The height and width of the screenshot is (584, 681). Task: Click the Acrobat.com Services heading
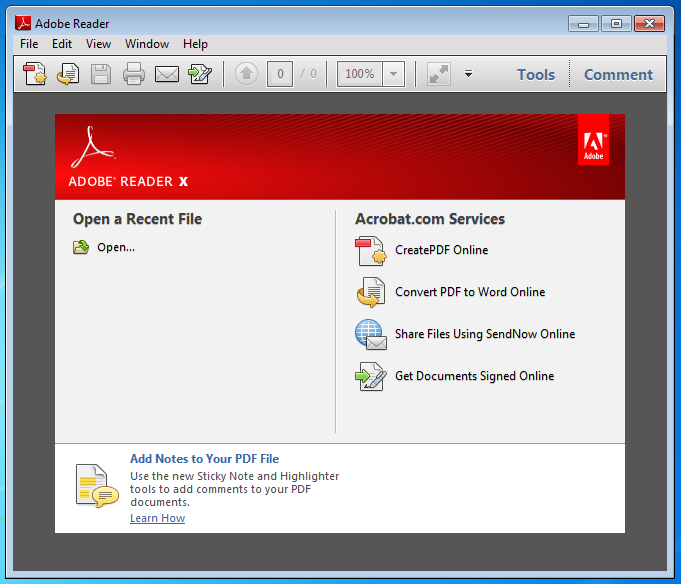[430, 219]
